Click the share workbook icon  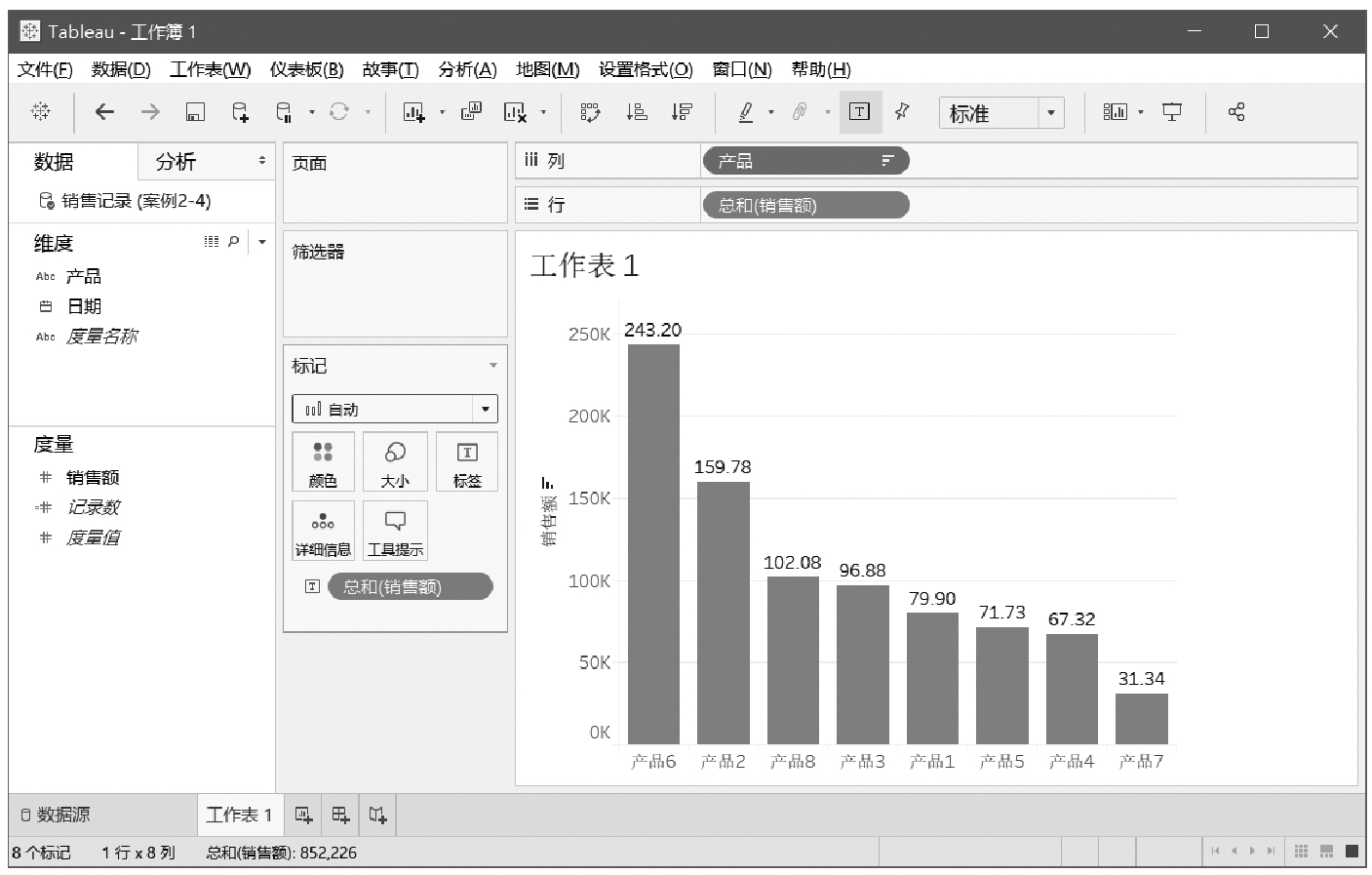click(1236, 112)
